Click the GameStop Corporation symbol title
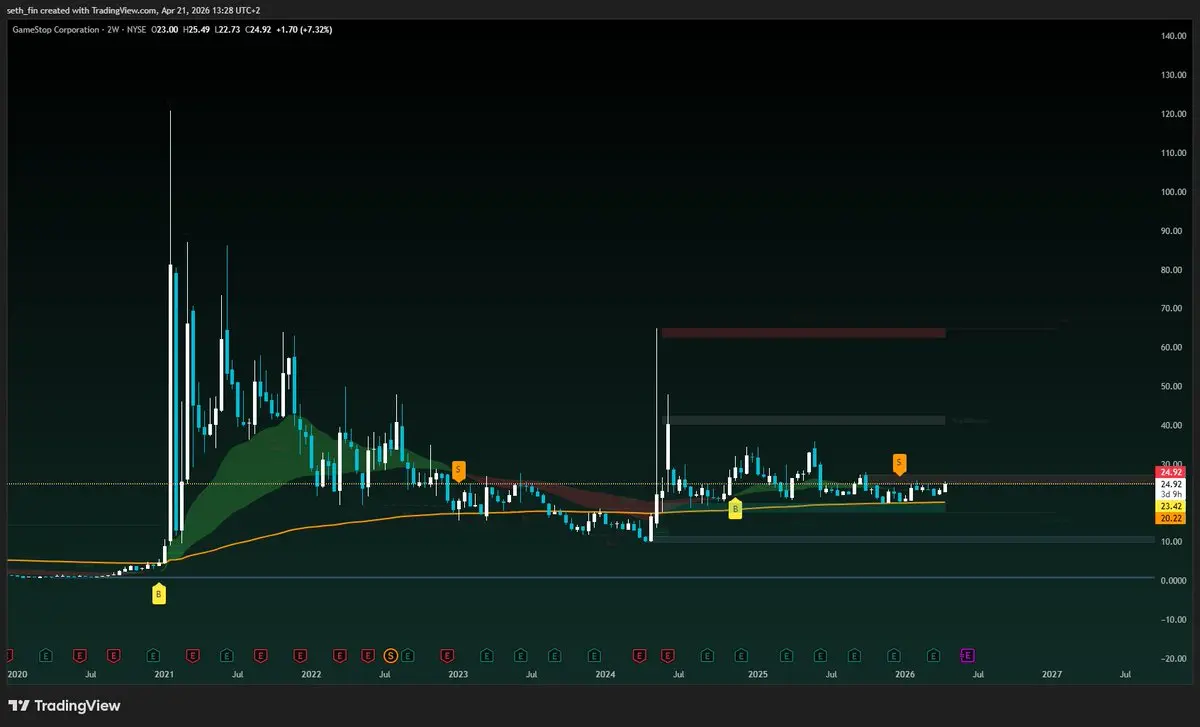The width and height of the screenshot is (1200, 727). 55,30
